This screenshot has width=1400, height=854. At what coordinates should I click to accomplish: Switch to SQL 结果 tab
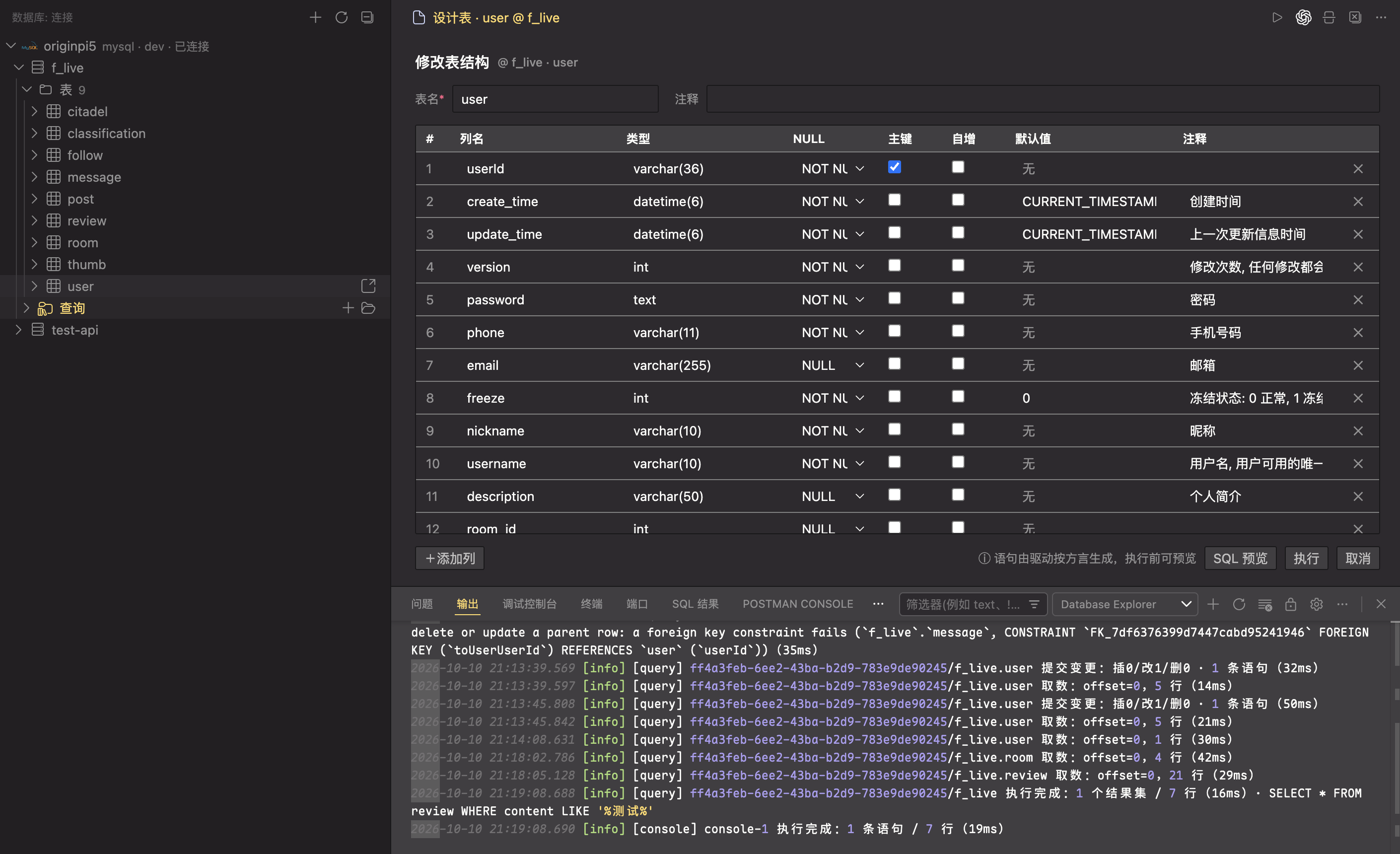click(695, 604)
